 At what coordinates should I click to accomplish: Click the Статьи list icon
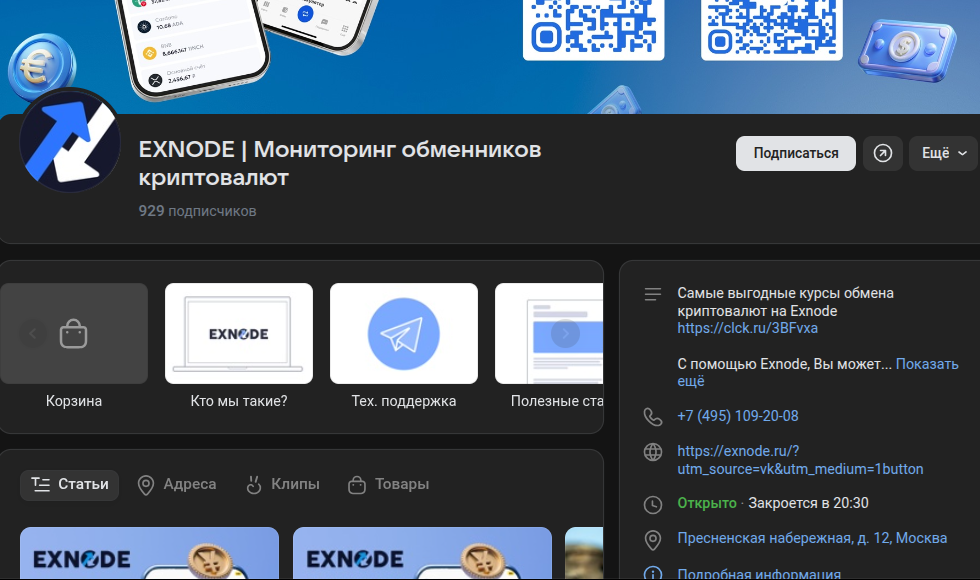click(x=41, y=484)
